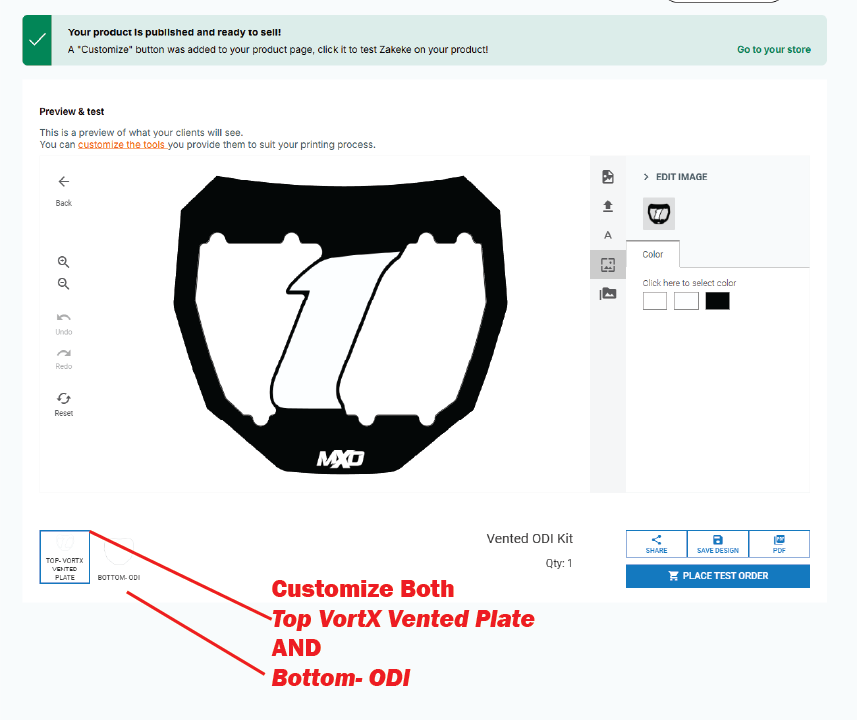Screen dimensions: 858x720
Task: Reset the design with Reset icon
Action: [64, 398]
